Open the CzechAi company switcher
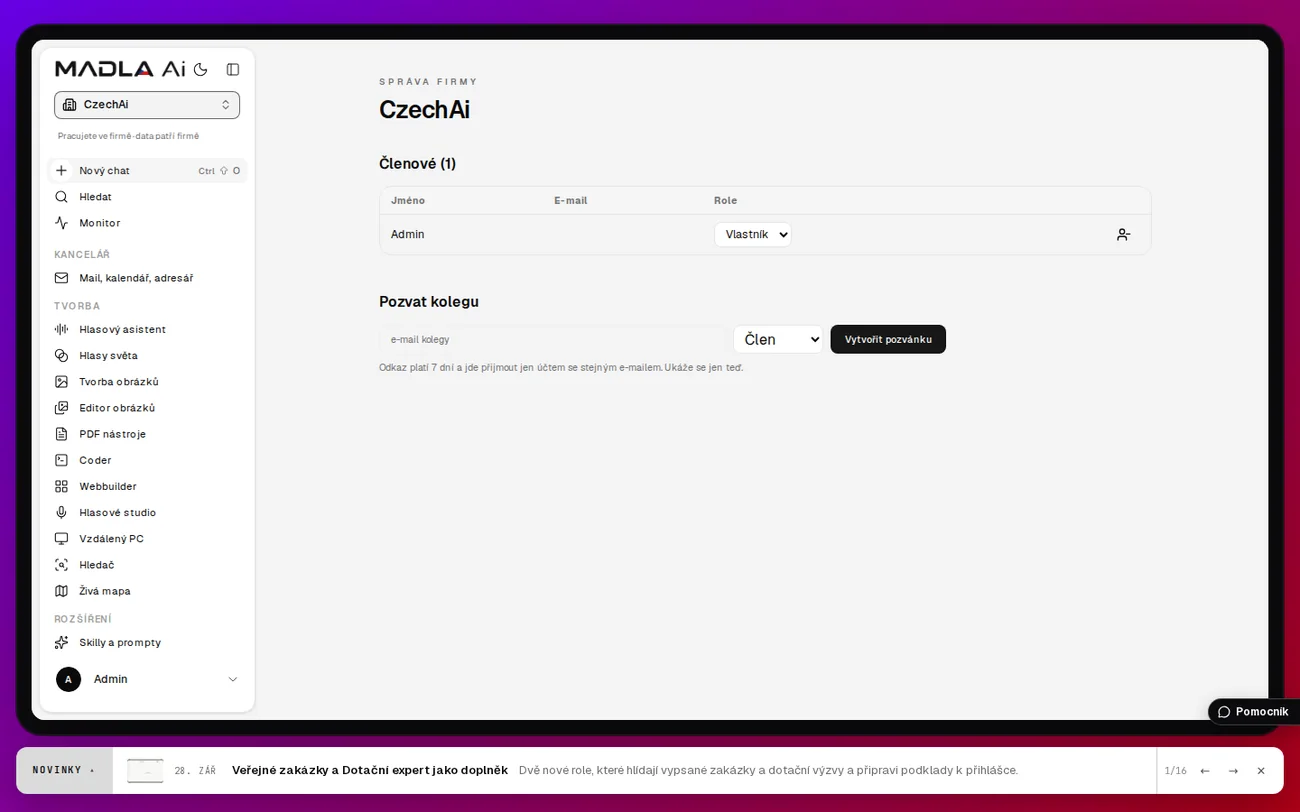1300x812 pixels. [x=147, y=105]
